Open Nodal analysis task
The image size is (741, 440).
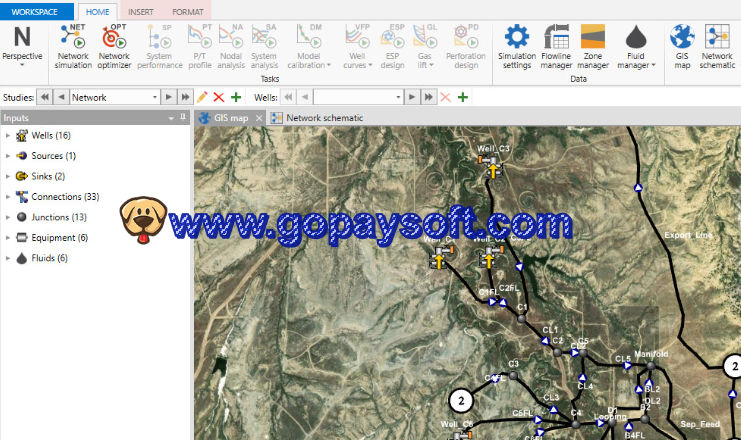point(231,46)
